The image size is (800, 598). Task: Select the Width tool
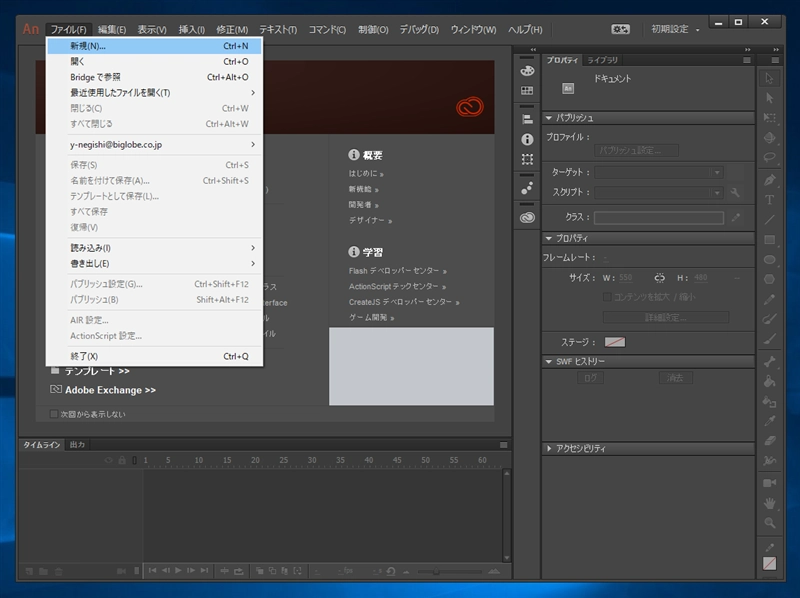[x=769, y=460]
